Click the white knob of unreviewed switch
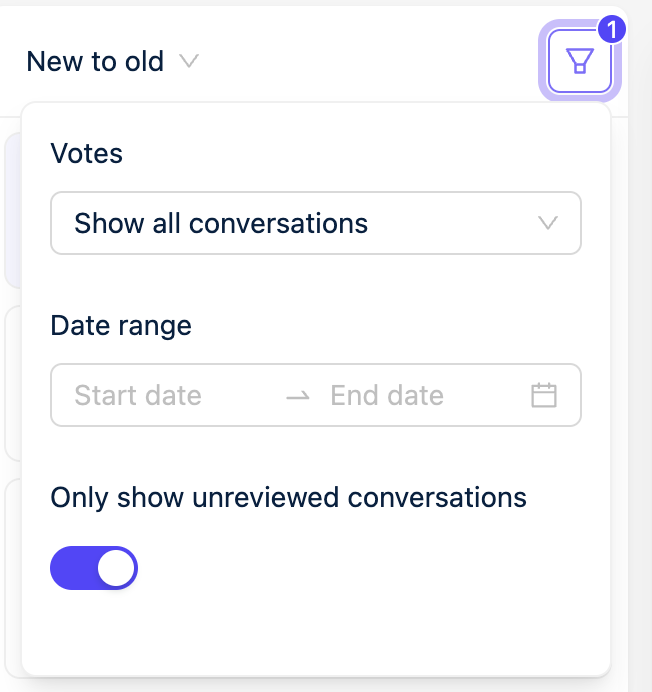 [117, 568]
